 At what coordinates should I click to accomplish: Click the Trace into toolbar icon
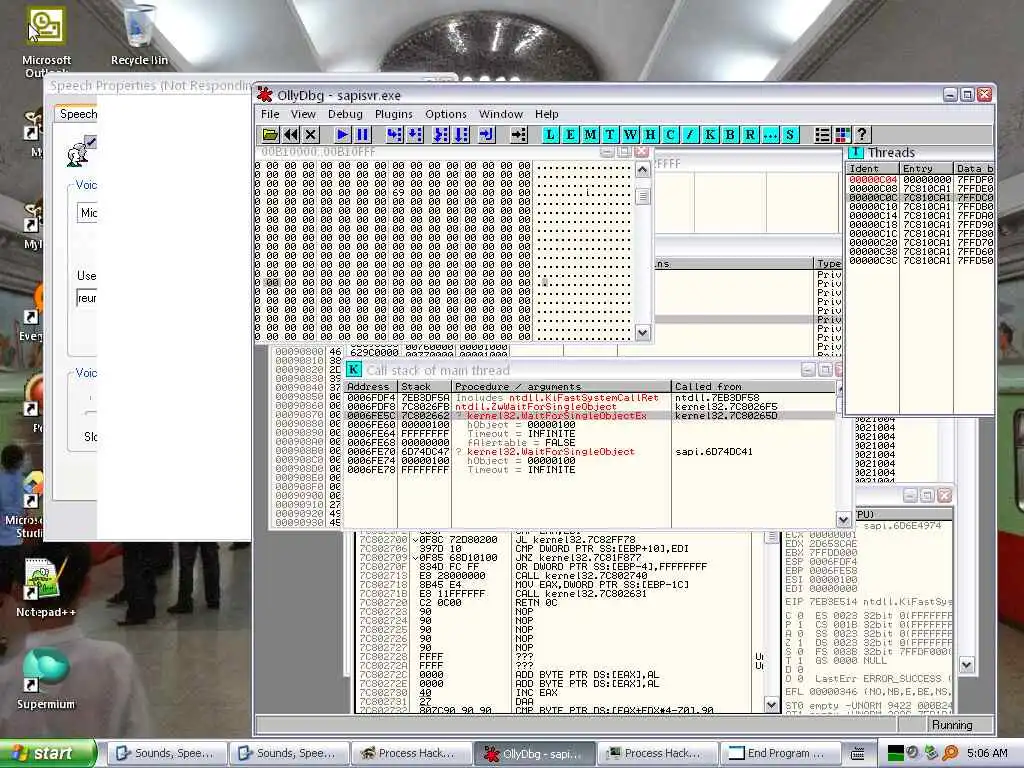tap(441, 135)
